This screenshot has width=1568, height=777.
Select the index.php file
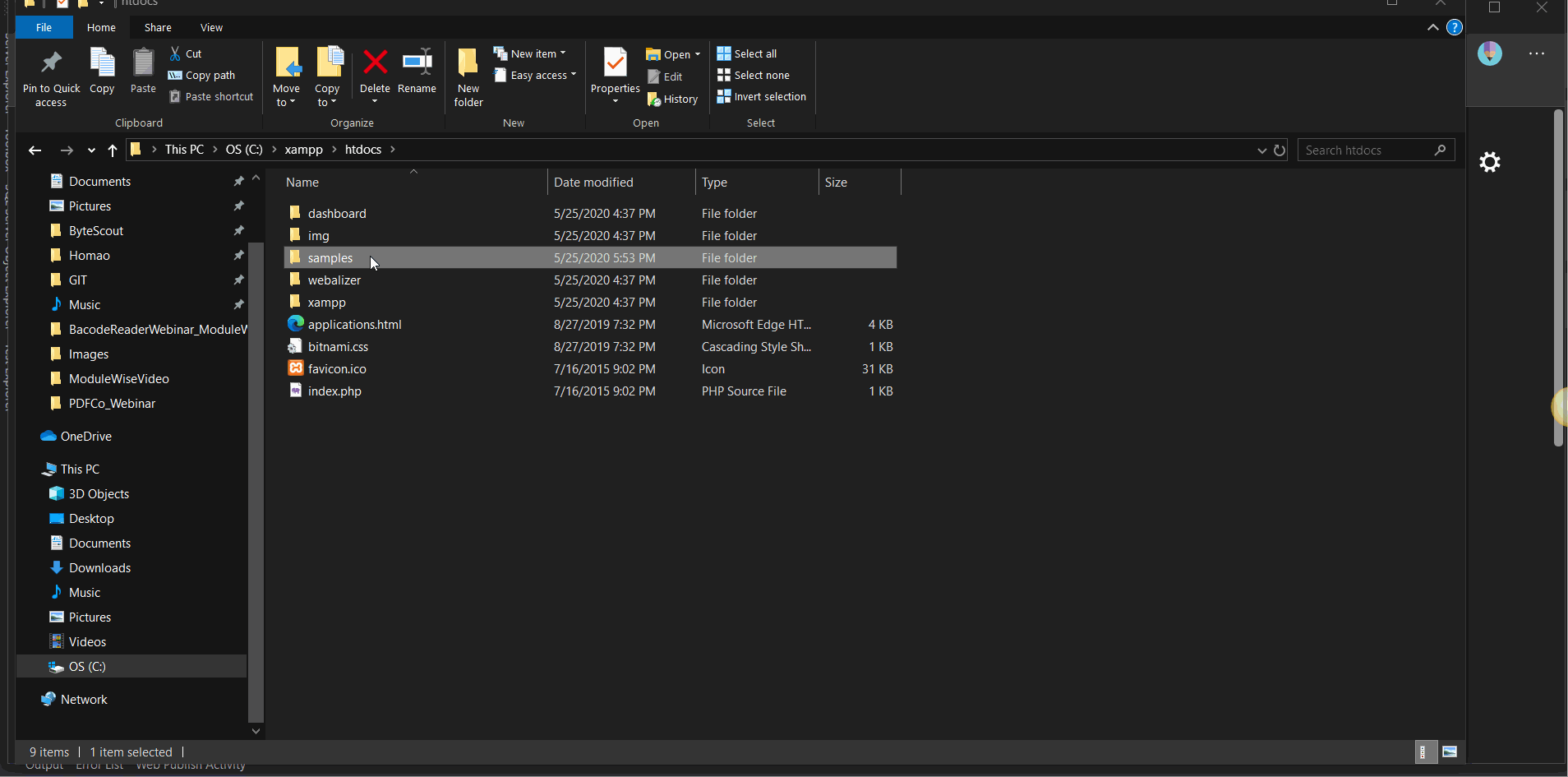coord(334,391)
